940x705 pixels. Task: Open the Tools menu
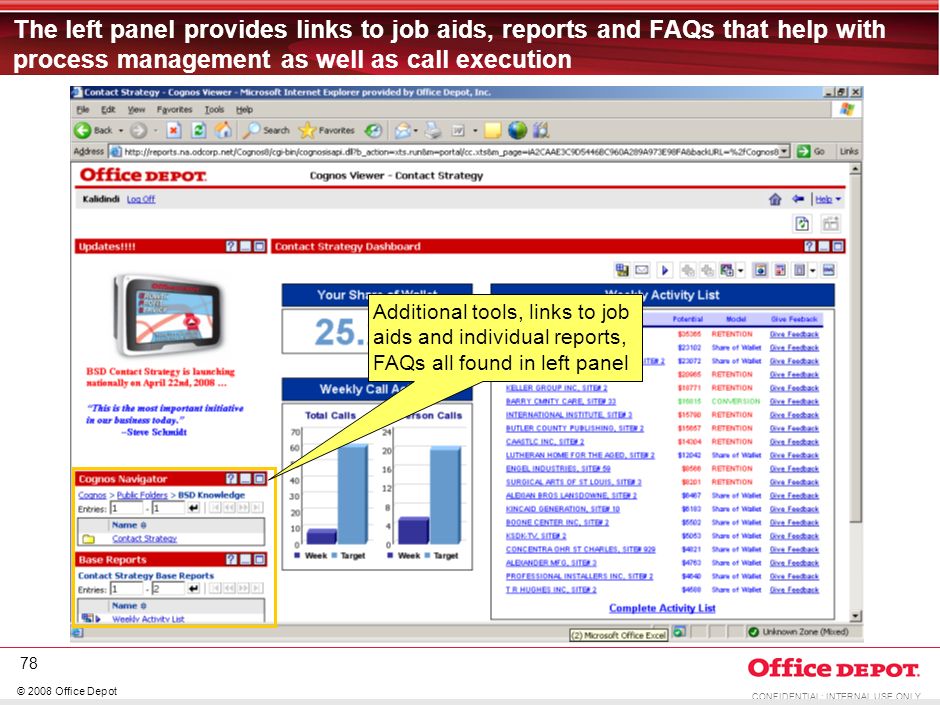pos(214,110)
